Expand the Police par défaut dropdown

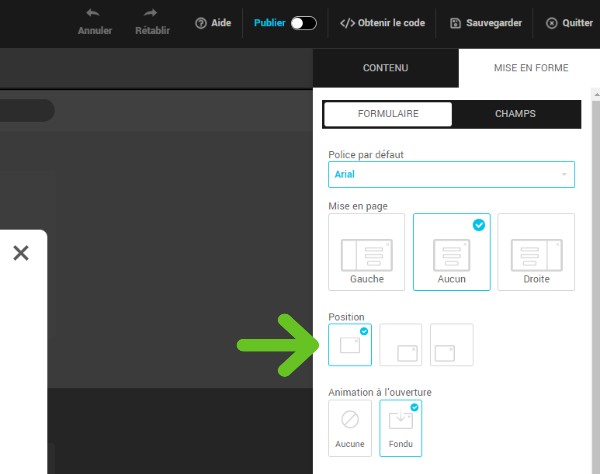tap(451, 174)
